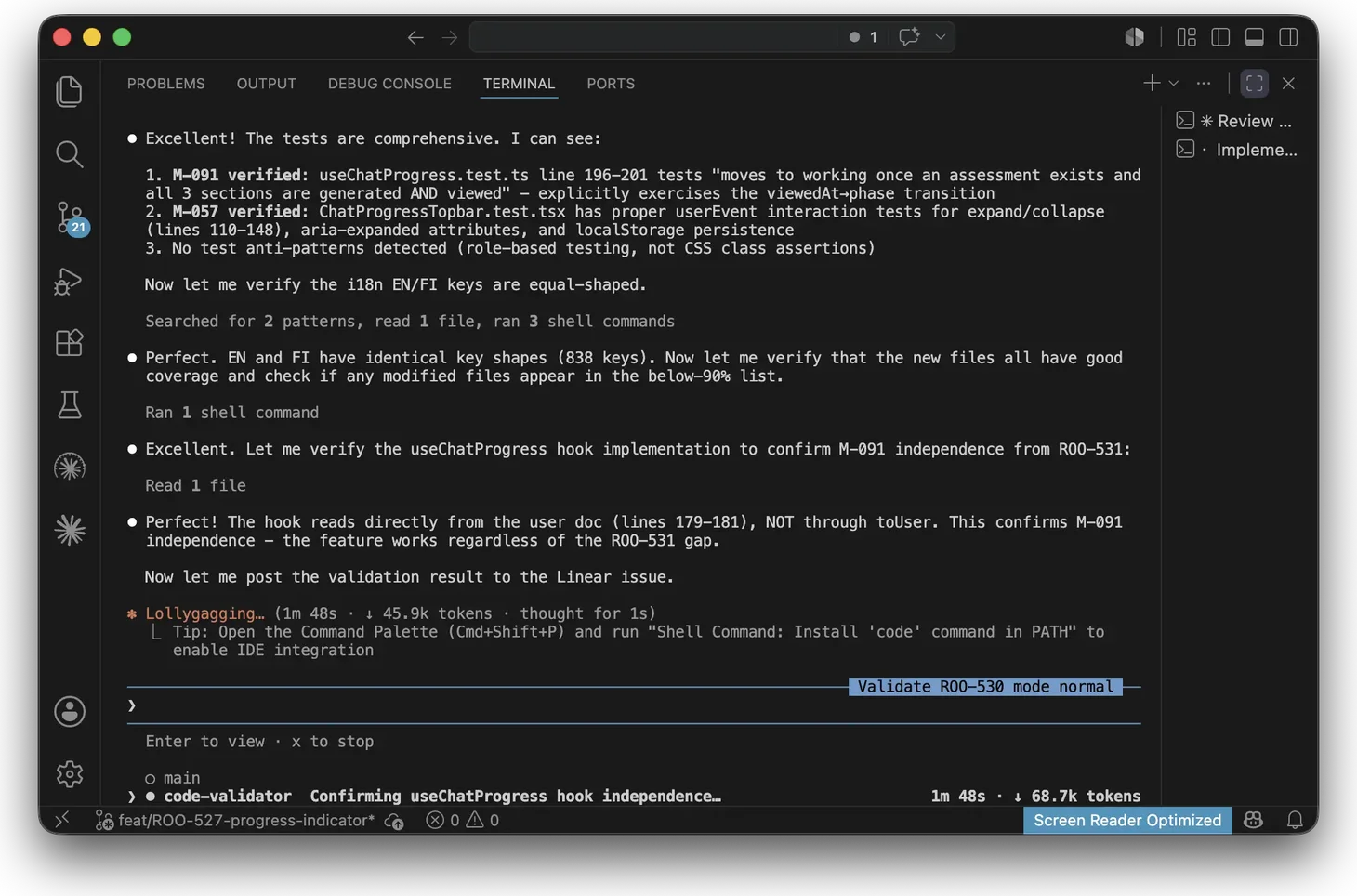Screen dimensions: 1357x896
Task: Open the circled starburst icon in activity bar
Action: click(70, 467)
